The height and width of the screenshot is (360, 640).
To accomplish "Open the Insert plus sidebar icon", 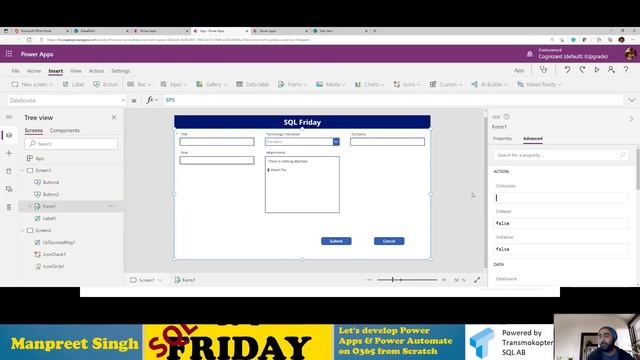I will pos(9,153).
